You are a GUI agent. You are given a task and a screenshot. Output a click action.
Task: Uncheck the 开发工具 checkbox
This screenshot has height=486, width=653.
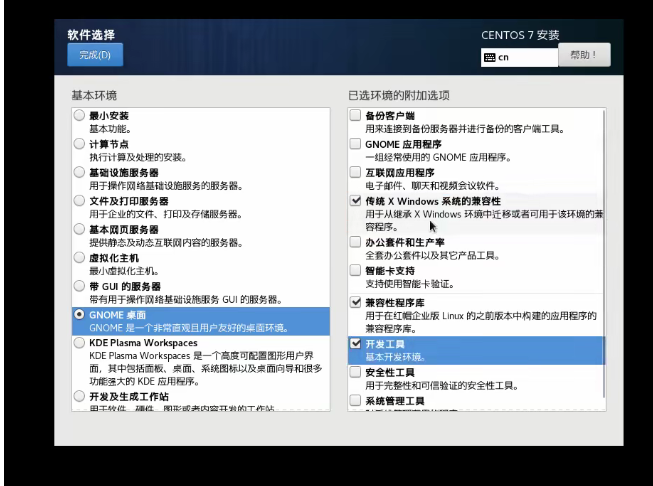click(x=355, y=344)
